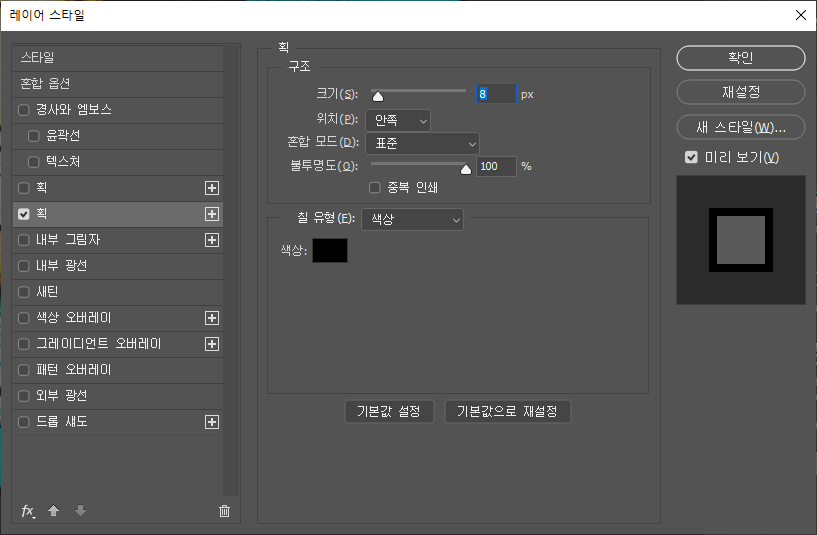Click the 재설정 button

point(740,92)
